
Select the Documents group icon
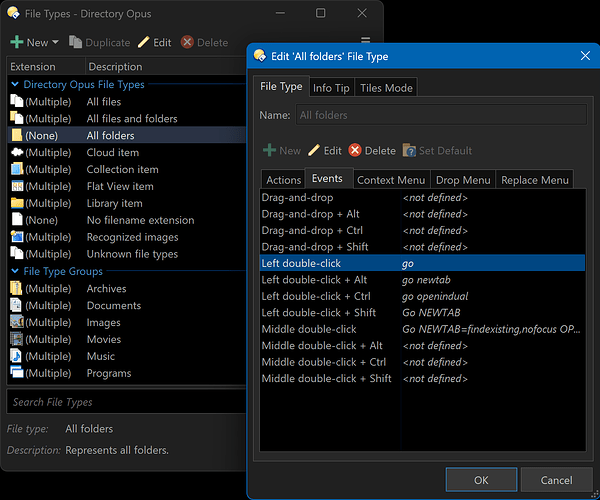(16, 305)
